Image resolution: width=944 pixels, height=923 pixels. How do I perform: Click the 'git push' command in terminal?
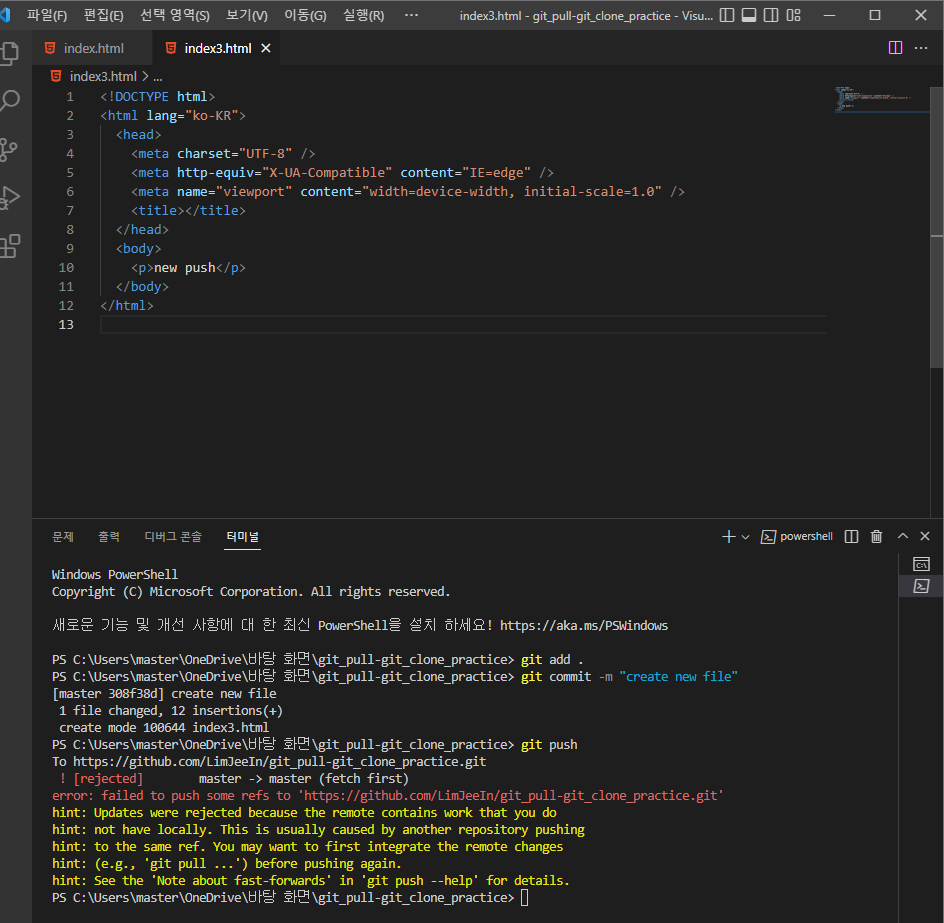click(x=548, y=745)
